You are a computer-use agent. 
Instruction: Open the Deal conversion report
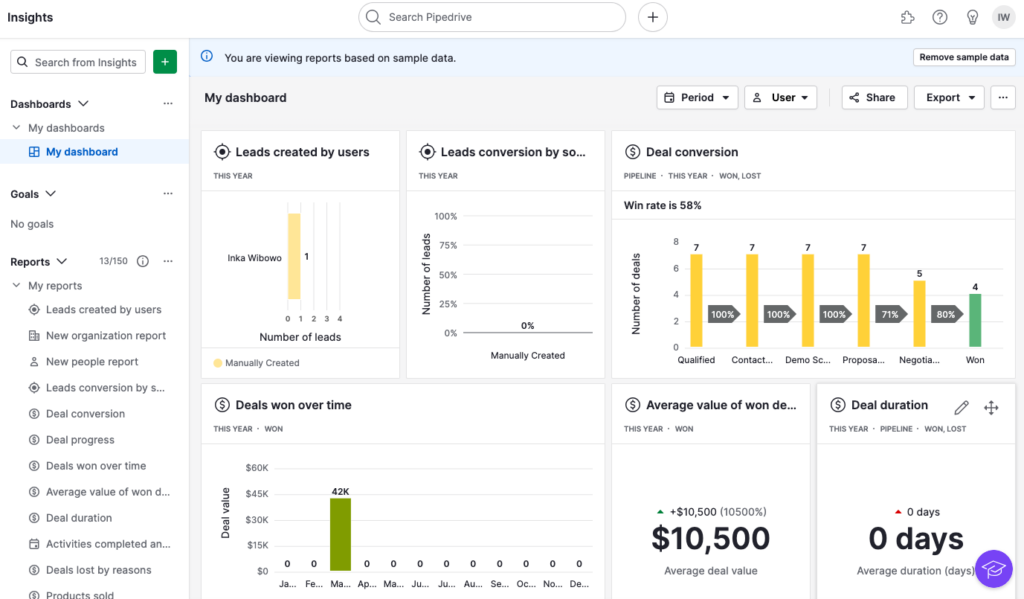click(85, 414)
